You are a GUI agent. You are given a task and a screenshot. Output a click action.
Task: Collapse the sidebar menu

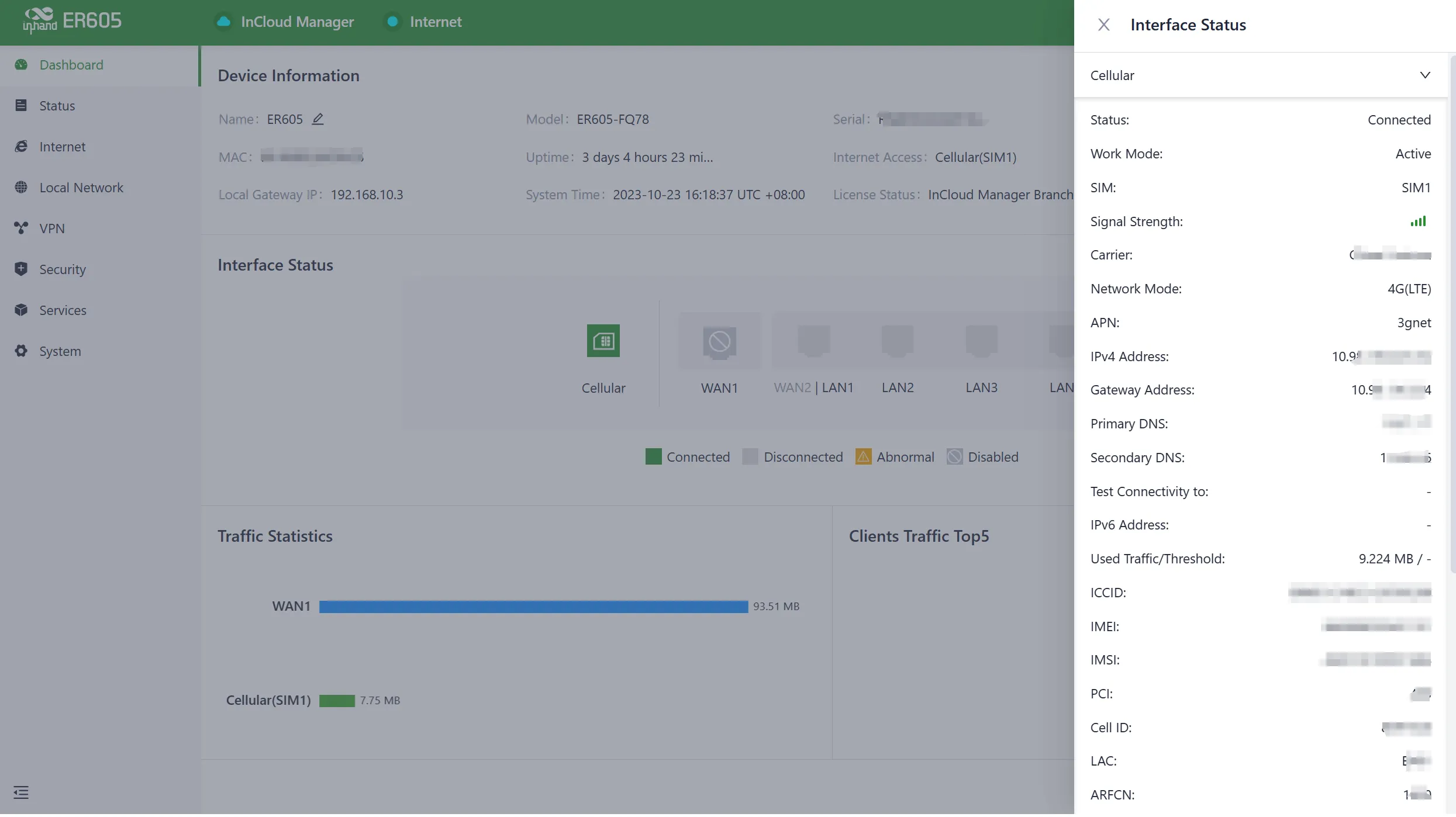point(21,794)
